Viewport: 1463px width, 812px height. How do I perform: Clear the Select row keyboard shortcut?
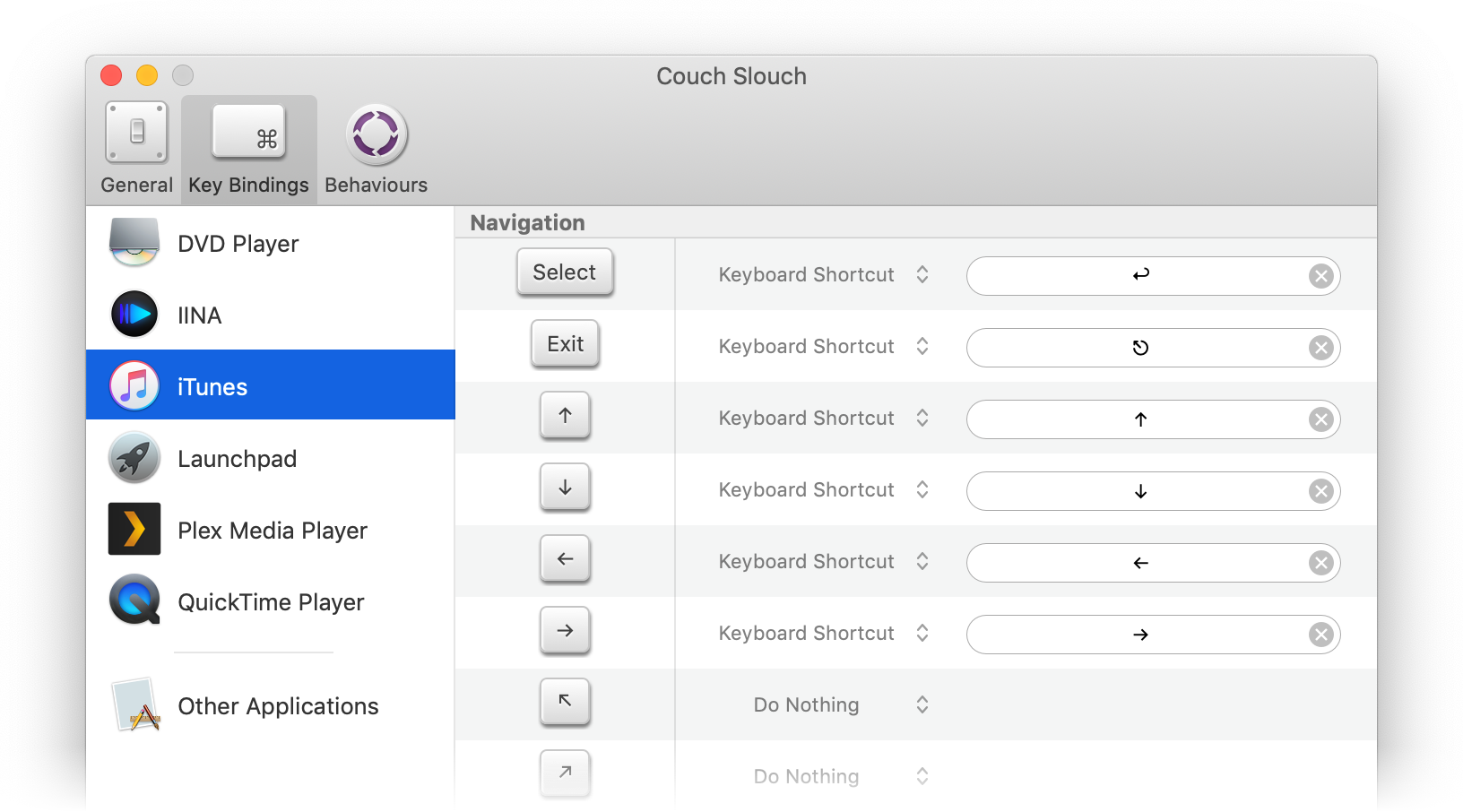click(x=1320, y=276)
